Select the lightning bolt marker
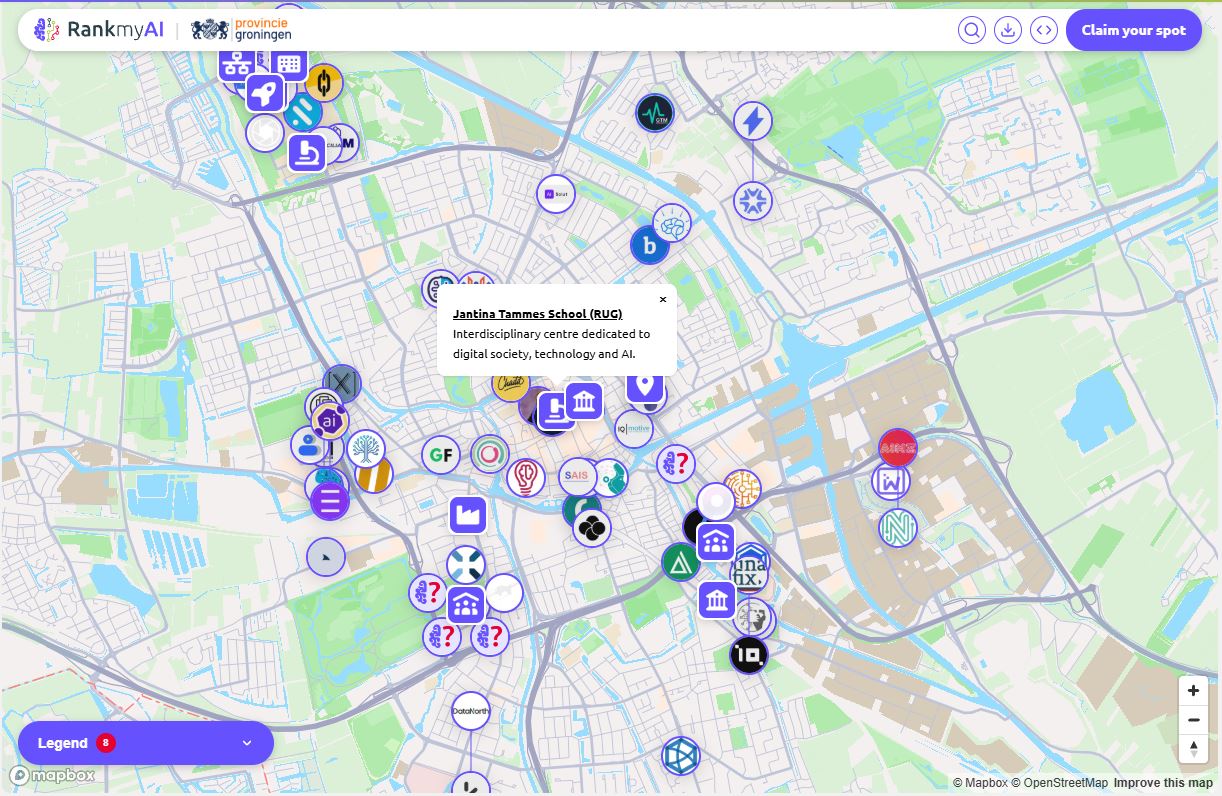Image resolution: width=1222 pixels, height=796 pixels. coord(753,121)
